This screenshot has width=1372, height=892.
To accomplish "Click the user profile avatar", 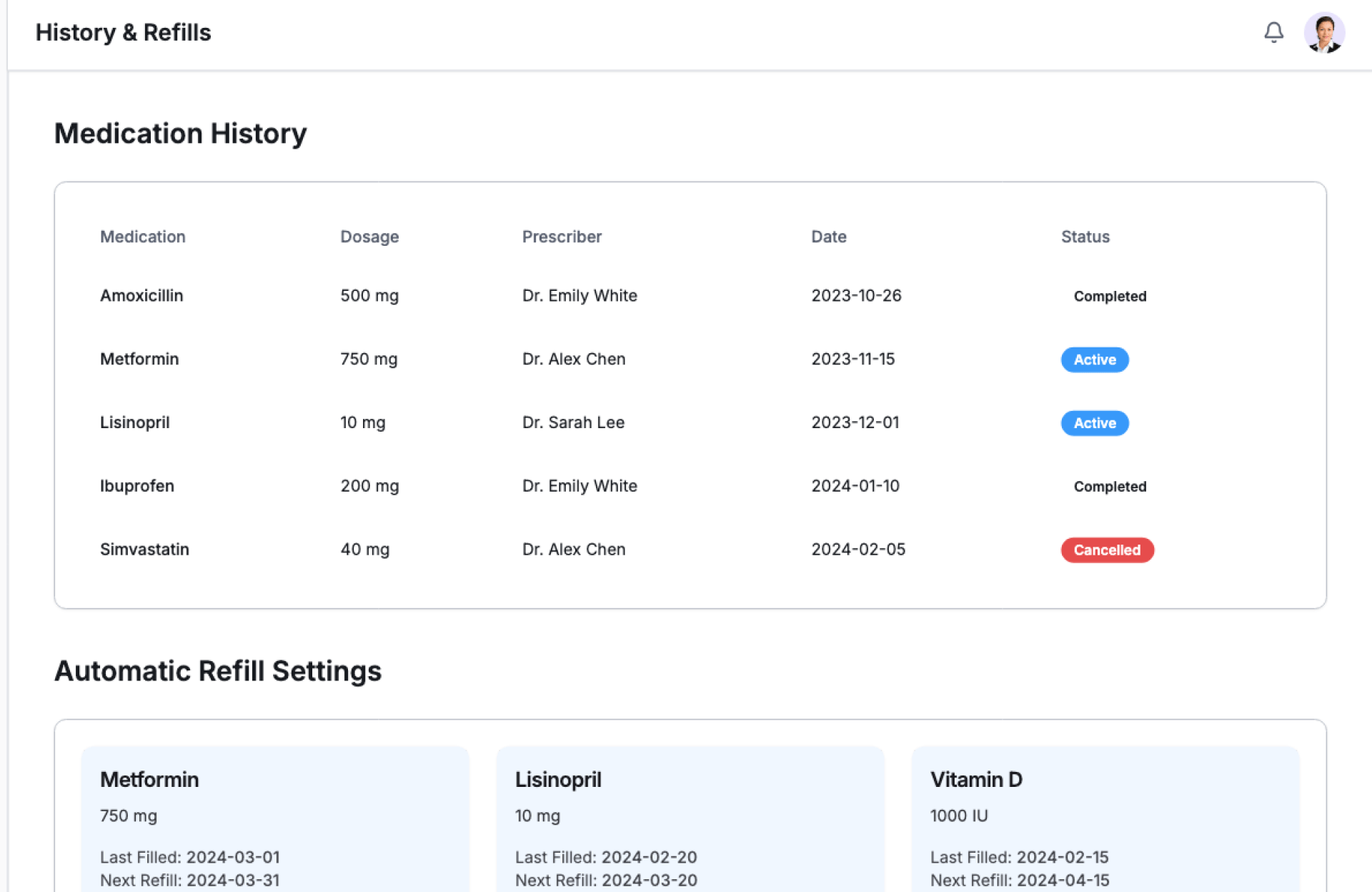I will [x=1323, y=32].
